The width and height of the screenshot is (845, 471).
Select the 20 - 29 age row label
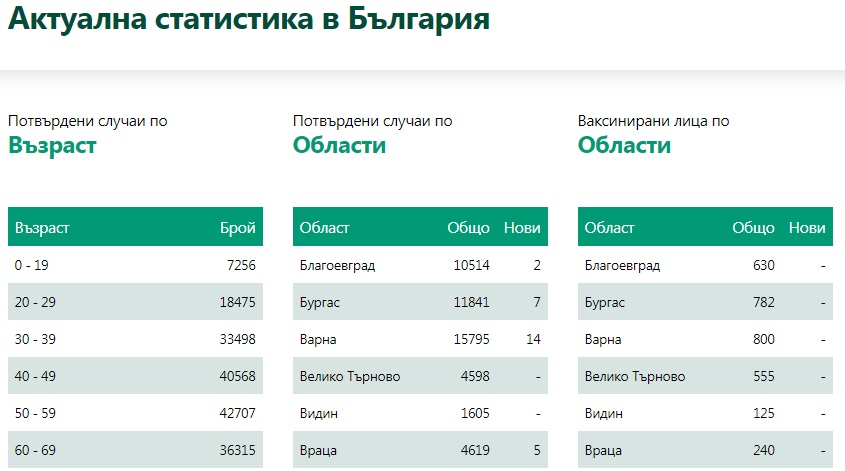(35, 302)
